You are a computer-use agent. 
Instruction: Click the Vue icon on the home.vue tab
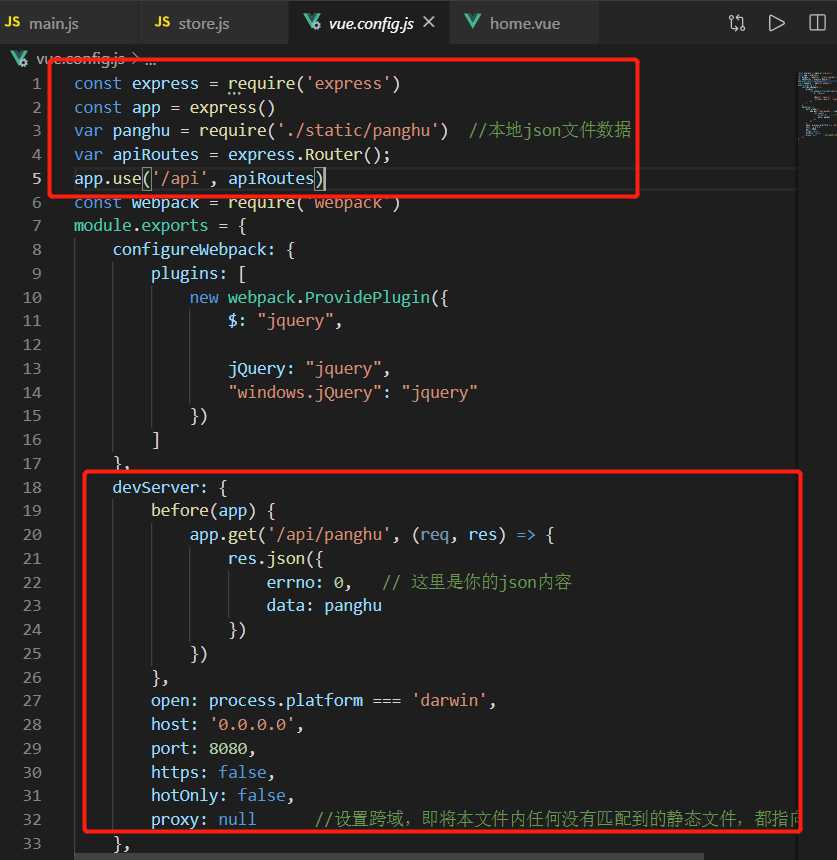[x=472, y=22]
